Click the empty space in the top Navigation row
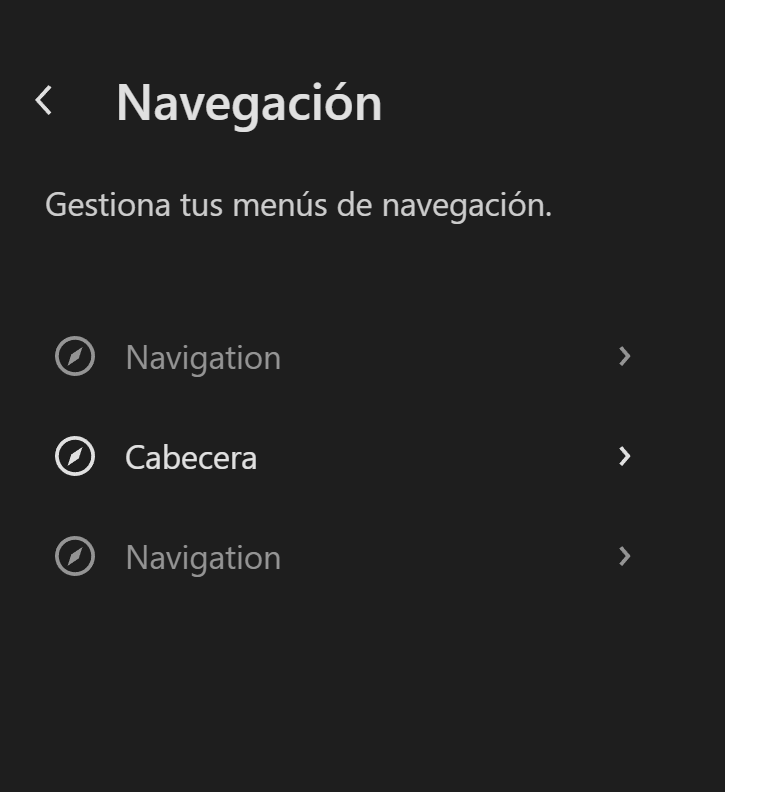Image resolution: width=770 pixels, height=792 pixels. (450, 357)
